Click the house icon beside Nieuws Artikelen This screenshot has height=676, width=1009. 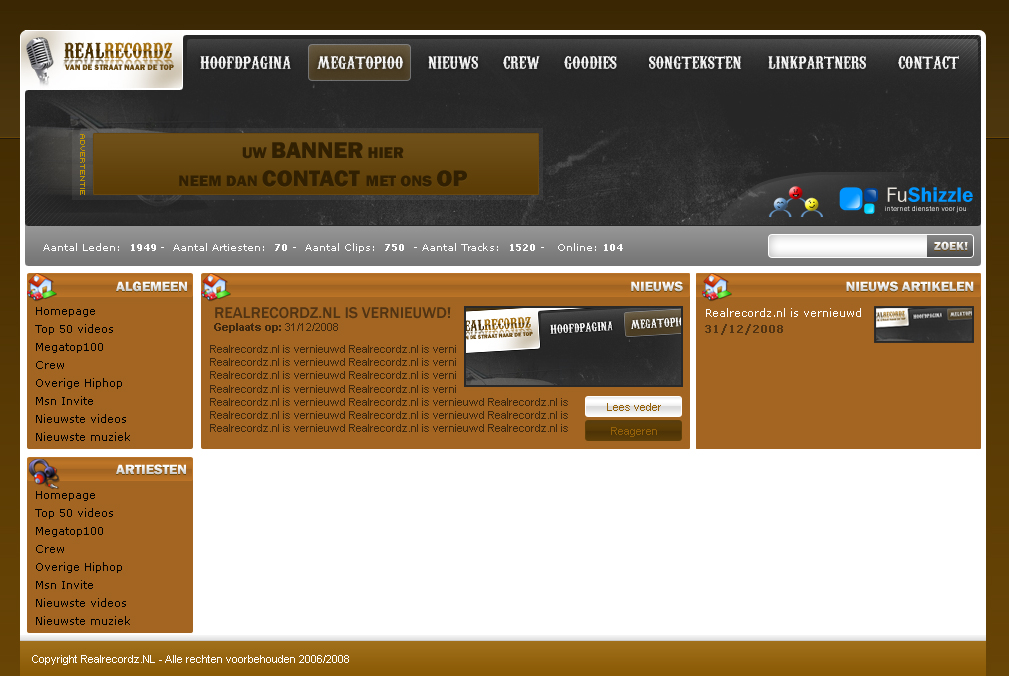(x=716, y=287)
